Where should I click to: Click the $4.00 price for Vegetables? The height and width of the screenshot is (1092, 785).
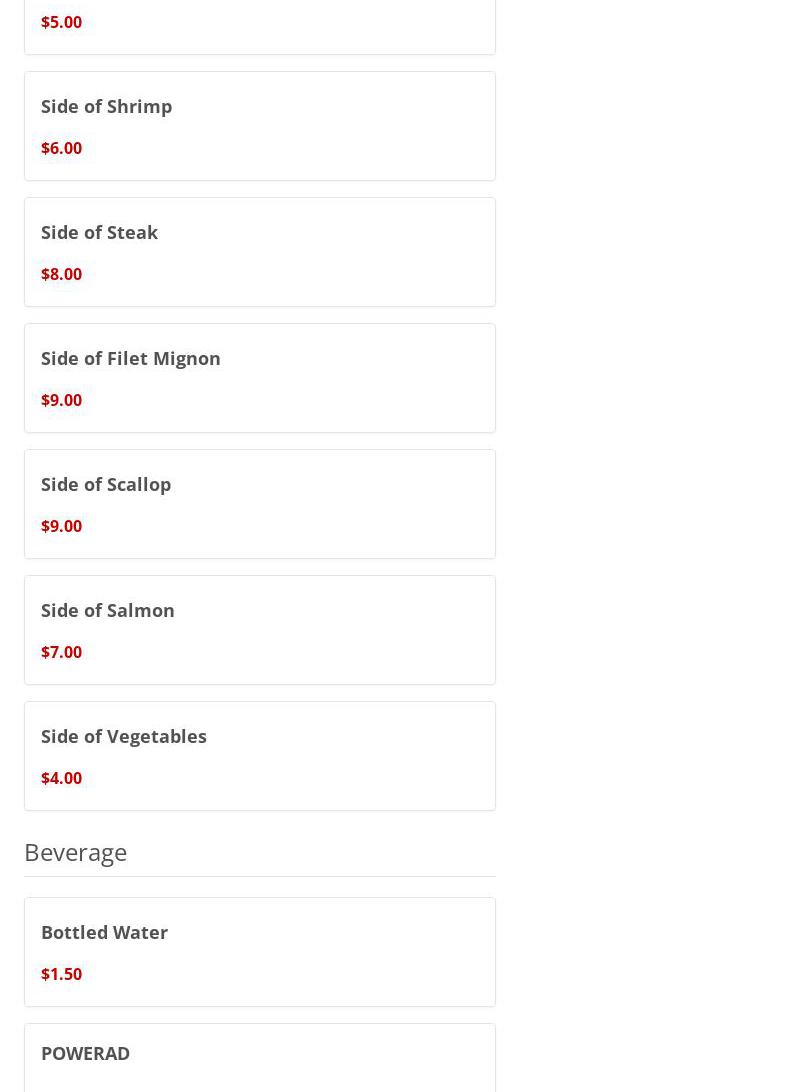(x=61, y=779)
